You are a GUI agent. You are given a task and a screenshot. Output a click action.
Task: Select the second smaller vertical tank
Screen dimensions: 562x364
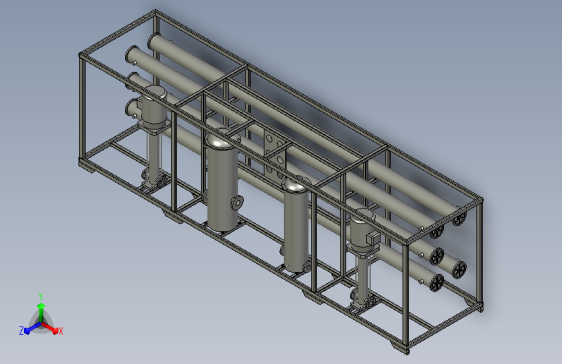click(x=296, y=225)
